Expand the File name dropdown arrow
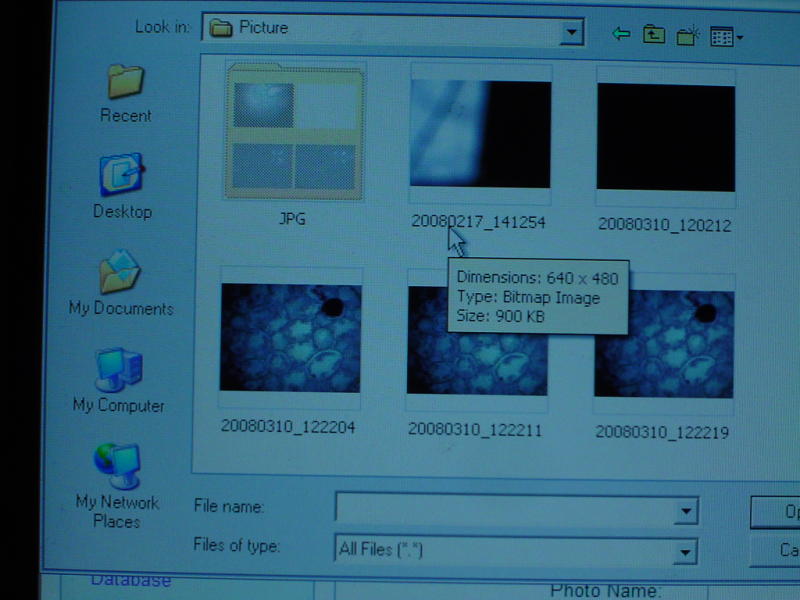Image resolution: width=800 pixels, height=600 pixels. [x=686, y=511]
